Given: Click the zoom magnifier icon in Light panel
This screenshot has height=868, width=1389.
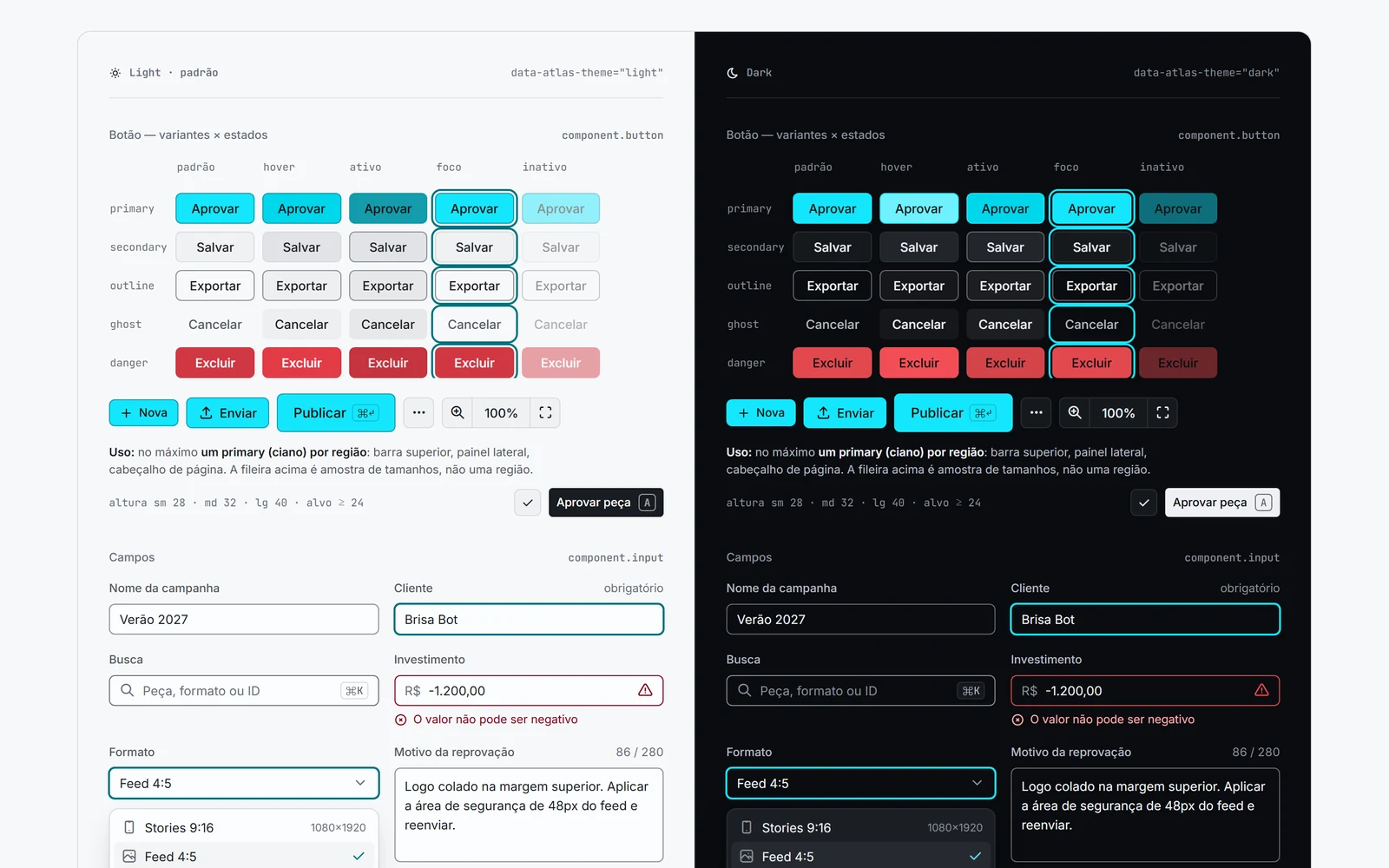Looking at the screenshot, I should [x=458, y=413].
